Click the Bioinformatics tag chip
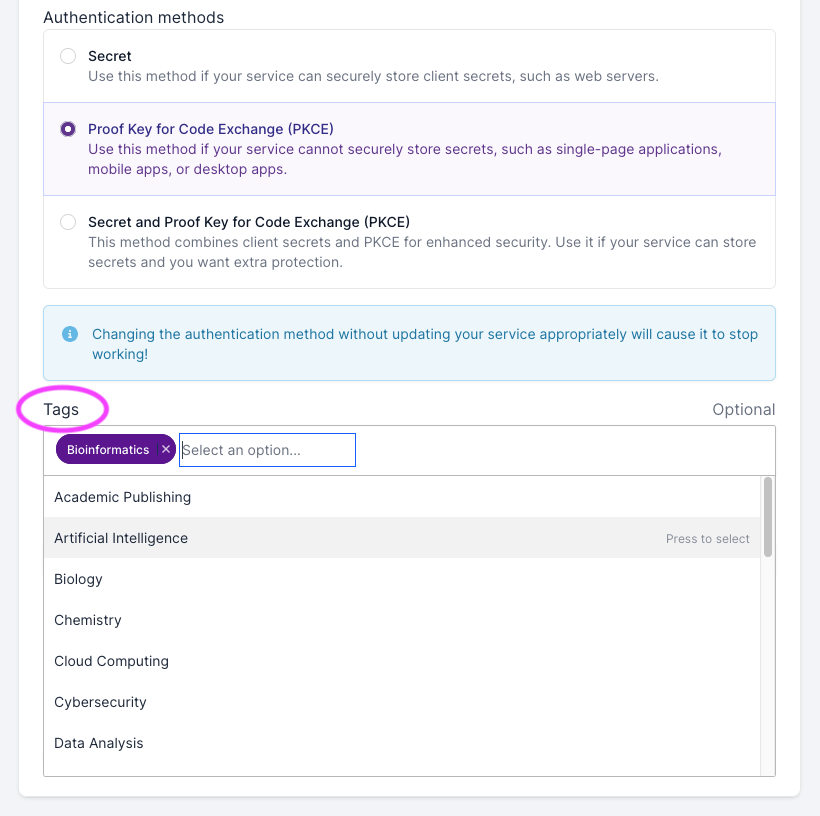 pyautogui.click(x=106, y=449)
